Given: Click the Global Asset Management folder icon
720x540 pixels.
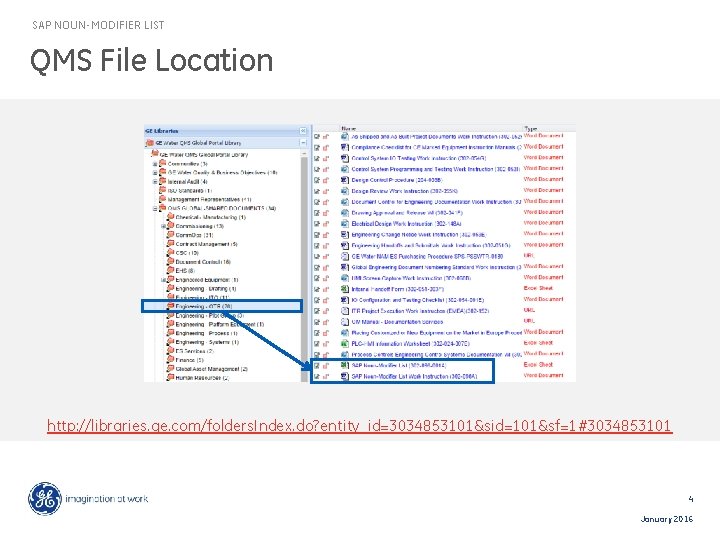Looking at the screenshot, I should pyautogui.click(x=170, y=368).
